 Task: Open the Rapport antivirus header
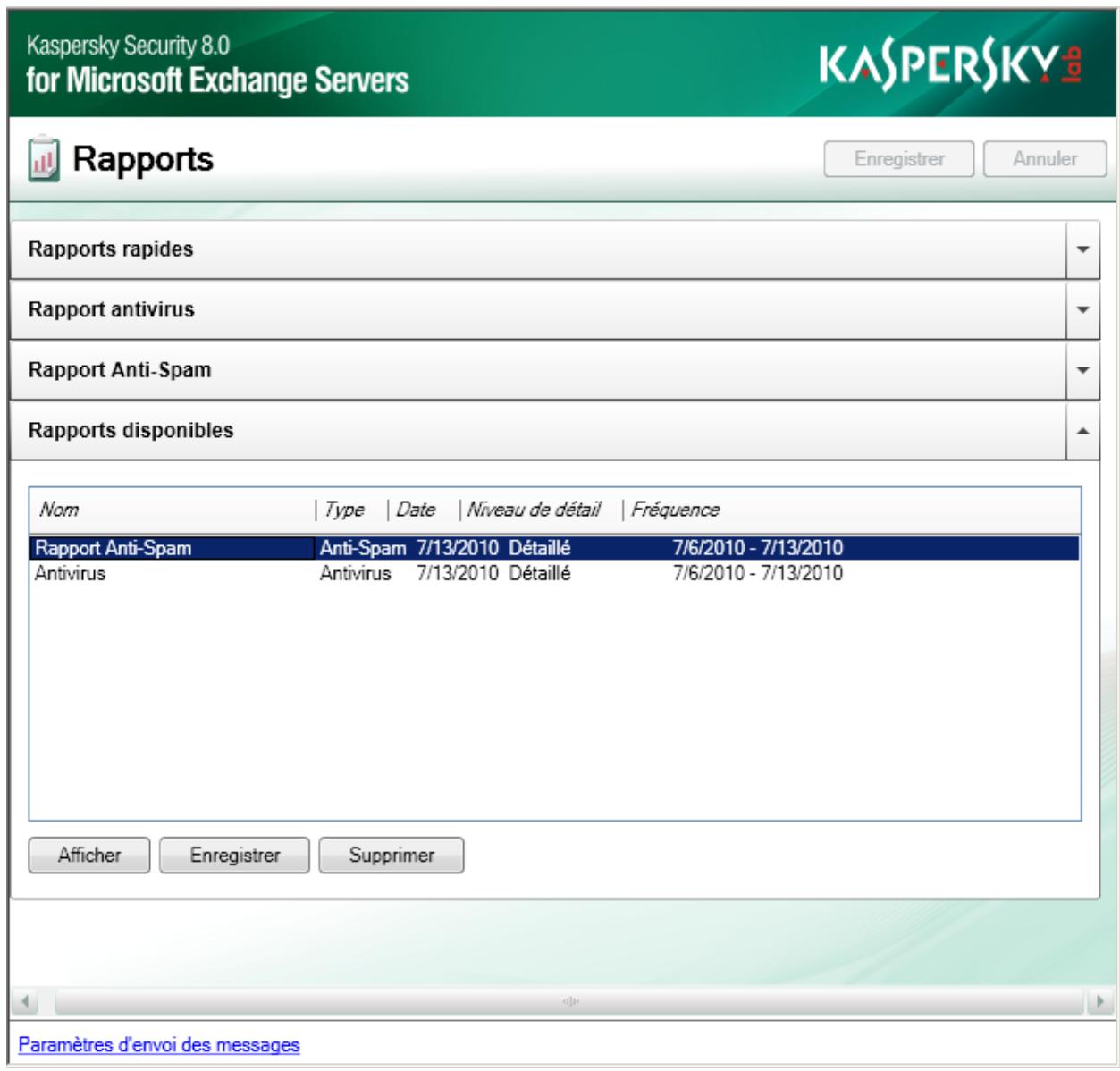coord(538,310)
